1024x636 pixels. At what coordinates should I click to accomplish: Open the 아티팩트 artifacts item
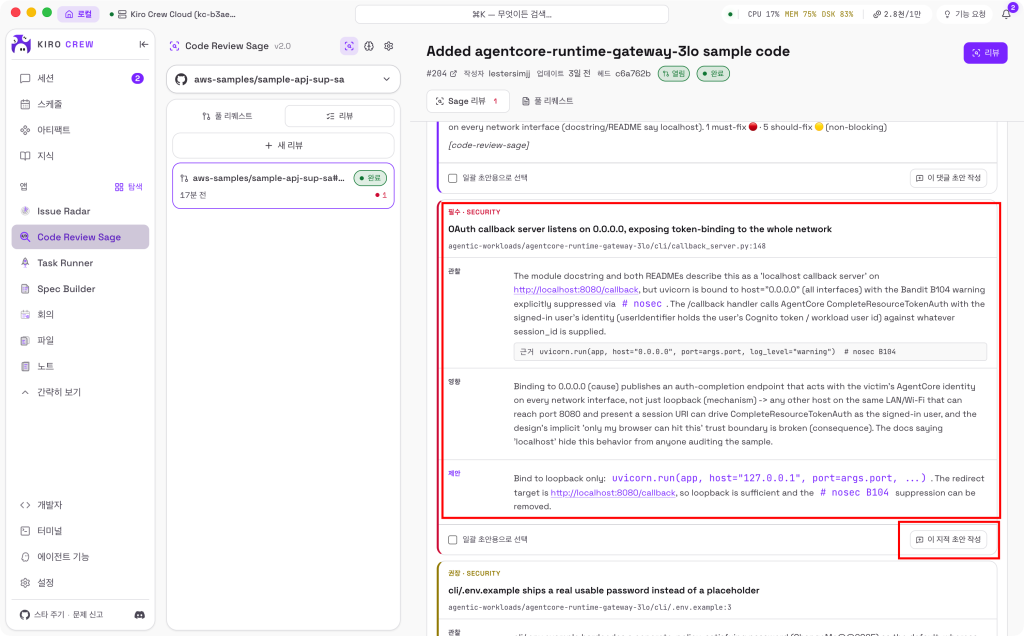click(80, 130)
